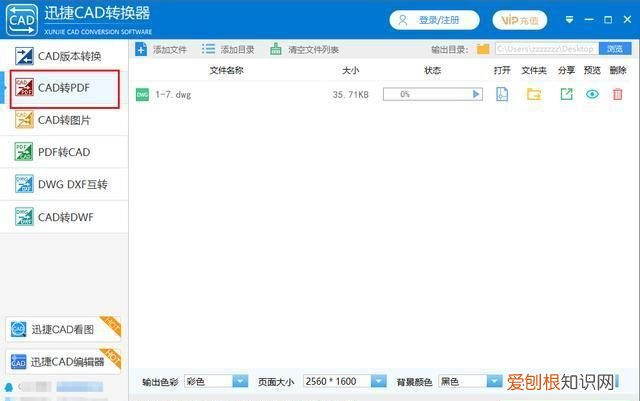Click the blue QQ bell icon at bottom left

point(9,387)
